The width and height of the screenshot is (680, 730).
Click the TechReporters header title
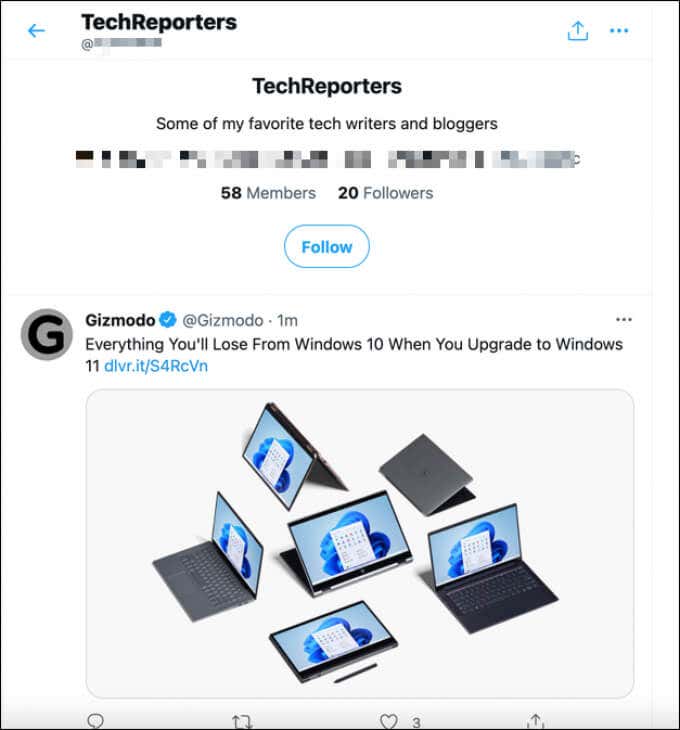pos(159,22)
